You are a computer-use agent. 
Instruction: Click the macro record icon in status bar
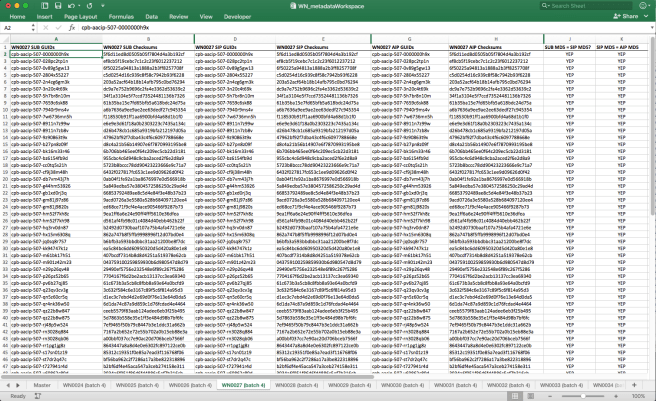tap(38, 396)
